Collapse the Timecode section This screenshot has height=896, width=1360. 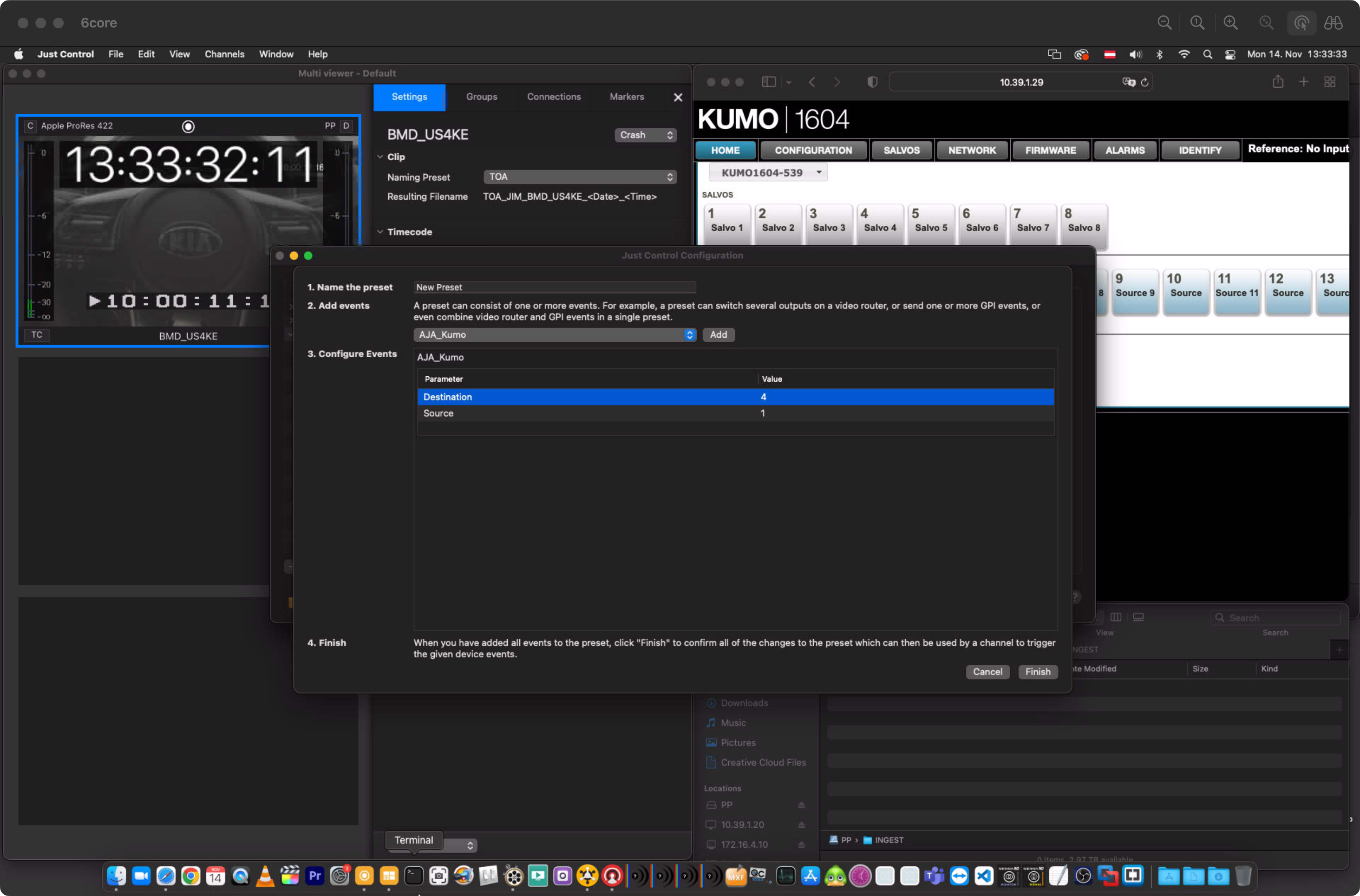click(381, 232)
